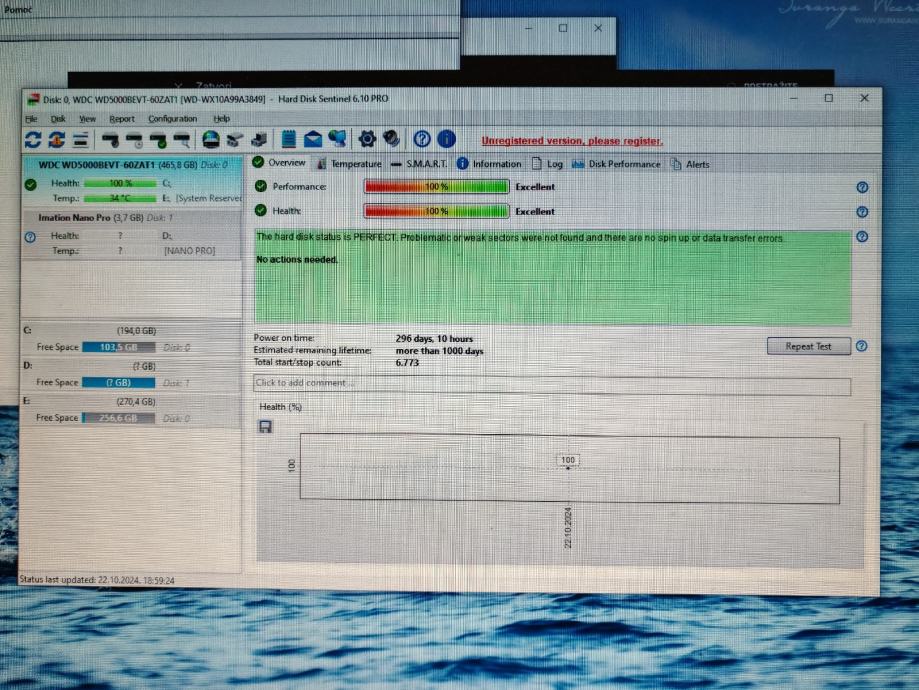Click the stacked-drives list toolbar icon
The height and width of the screenshot is (690, 919).
(80, 140)
